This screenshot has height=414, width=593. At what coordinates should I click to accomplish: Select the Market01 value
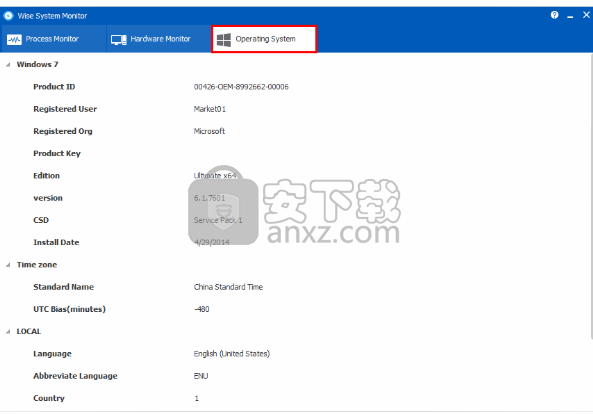click(x=210, y=109)
